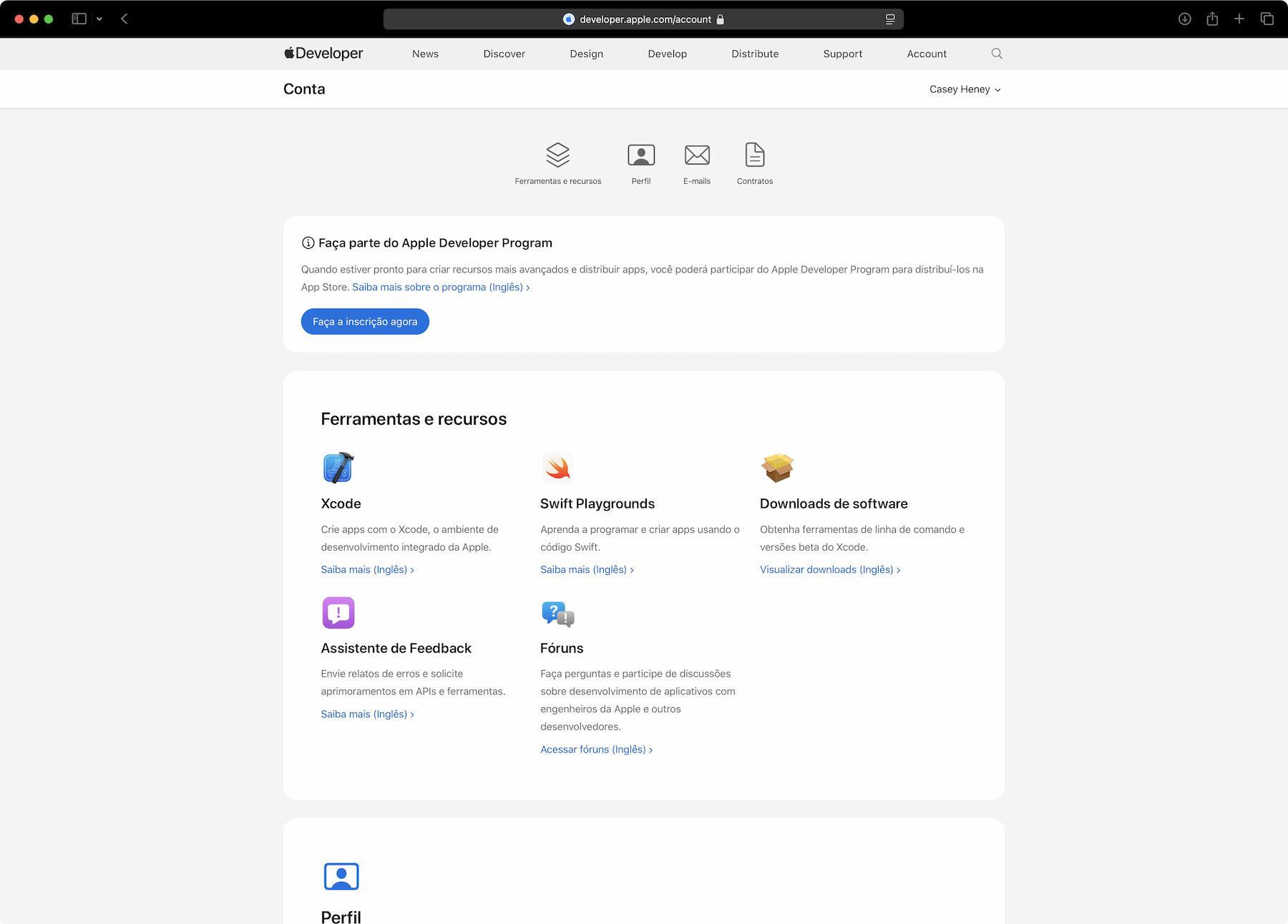Viewport: 1288px width, 924px height.
Task: Click the Downloads de software box icon
Action: [777, 468]
